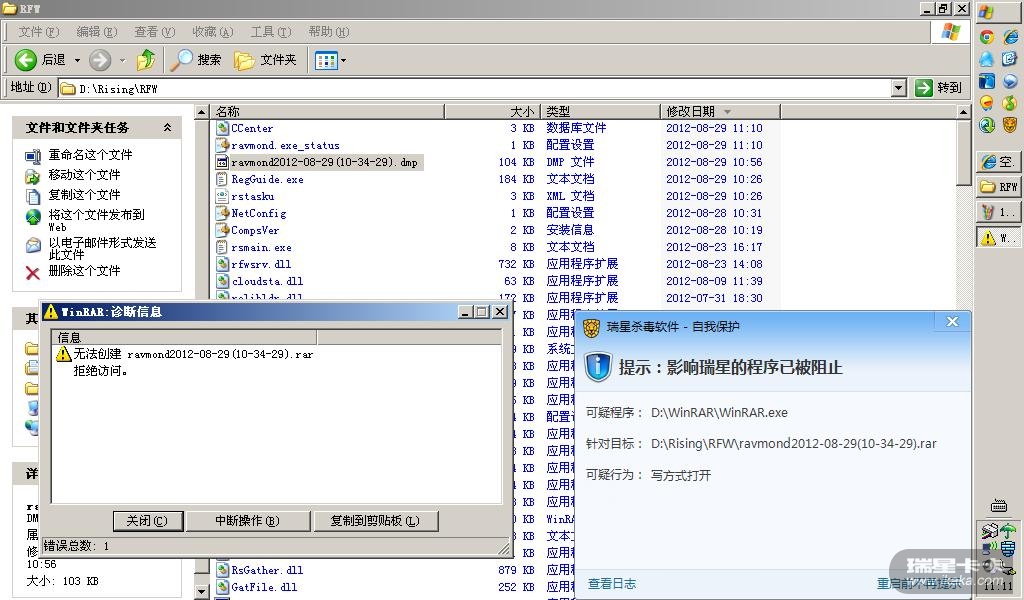Close the Rising self-protection popup

952,321
